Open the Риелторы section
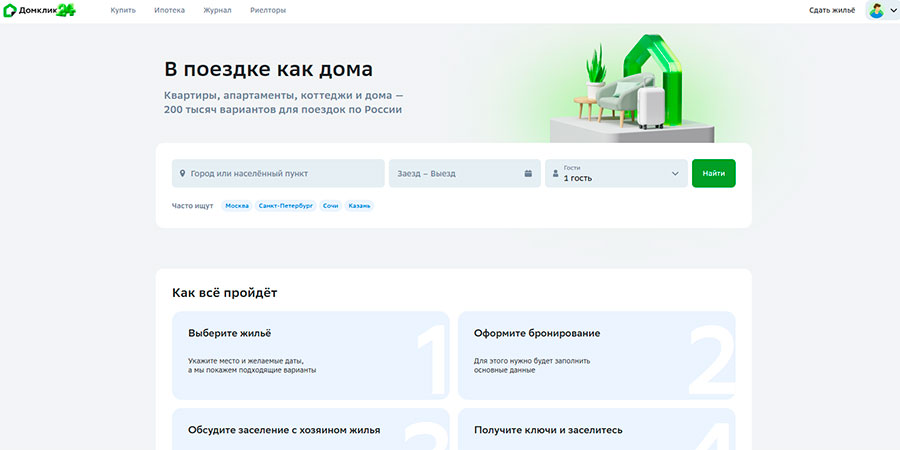The image size is (900, 450). (268, 10)
